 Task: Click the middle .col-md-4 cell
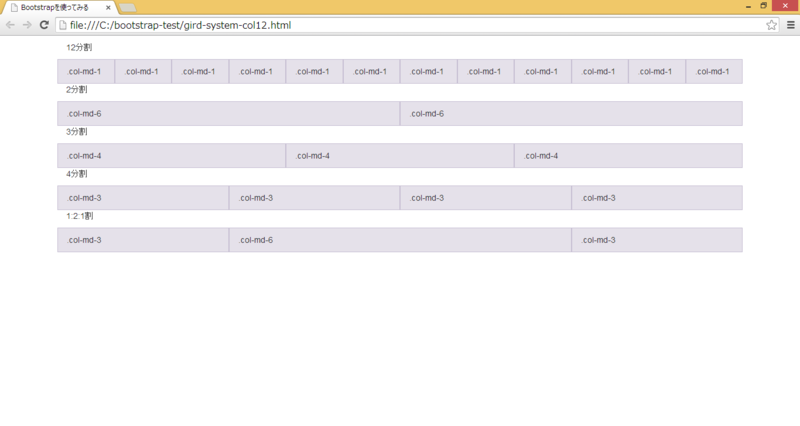point(400,156)
